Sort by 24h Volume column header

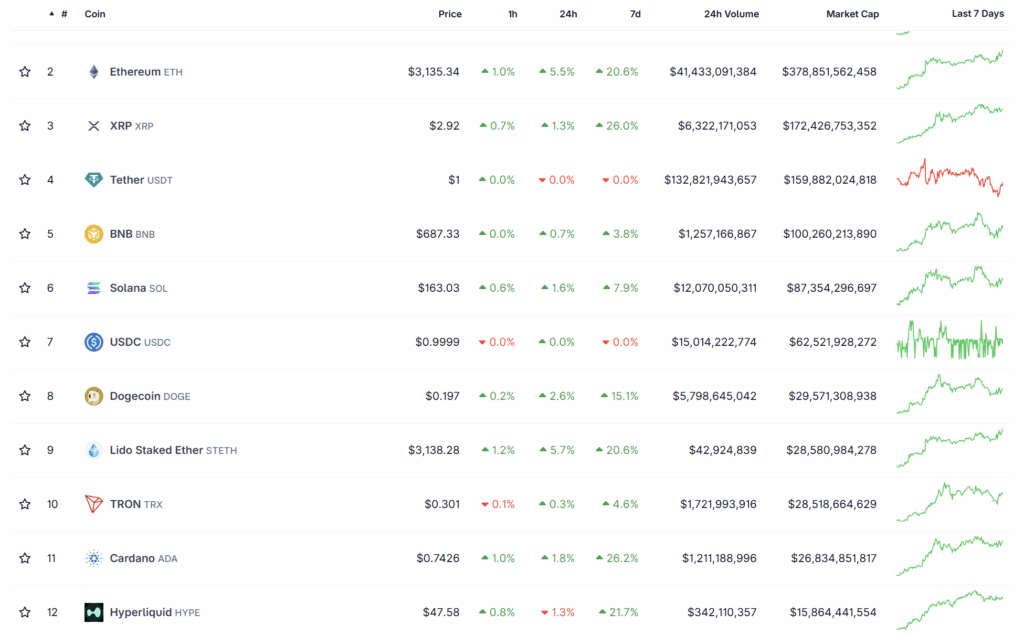[731, 14]
